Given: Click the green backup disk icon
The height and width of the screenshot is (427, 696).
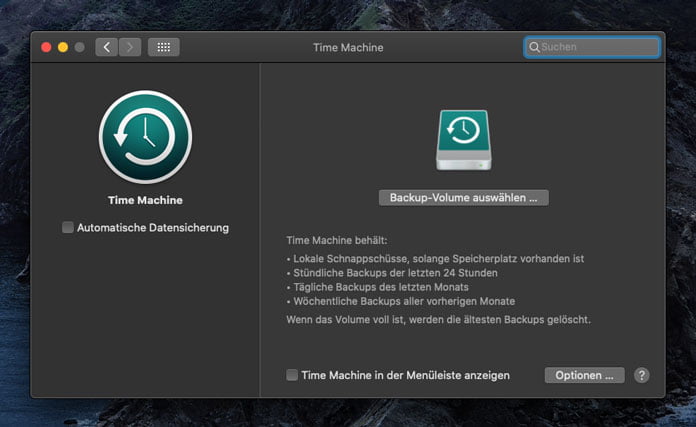Looking at the screenshot, I should [x=463, y=140].
